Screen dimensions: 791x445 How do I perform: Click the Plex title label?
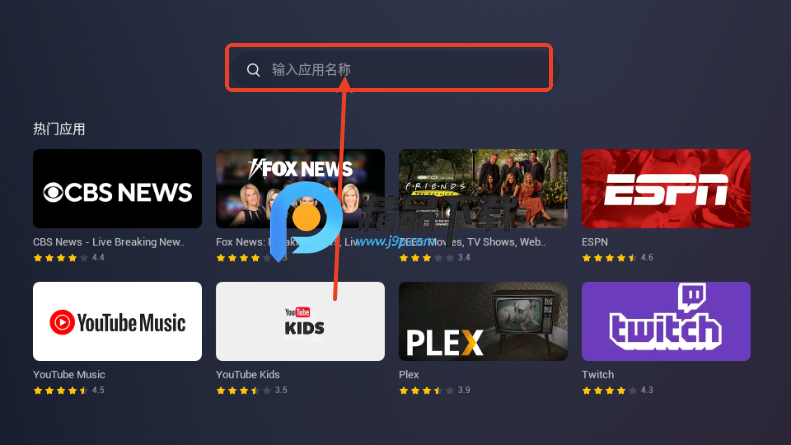click(x=409, y=375)
